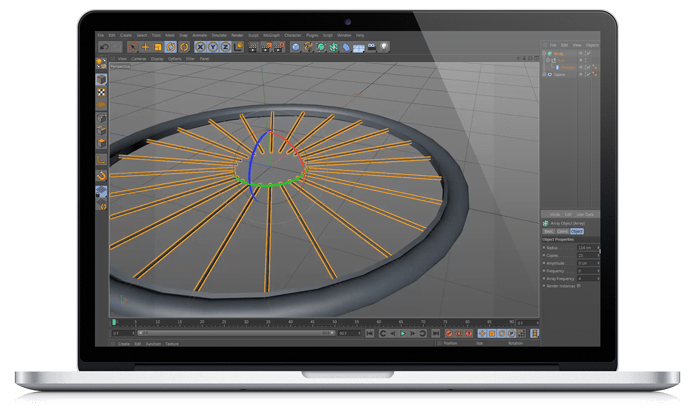Open the material Create menu

124,343
